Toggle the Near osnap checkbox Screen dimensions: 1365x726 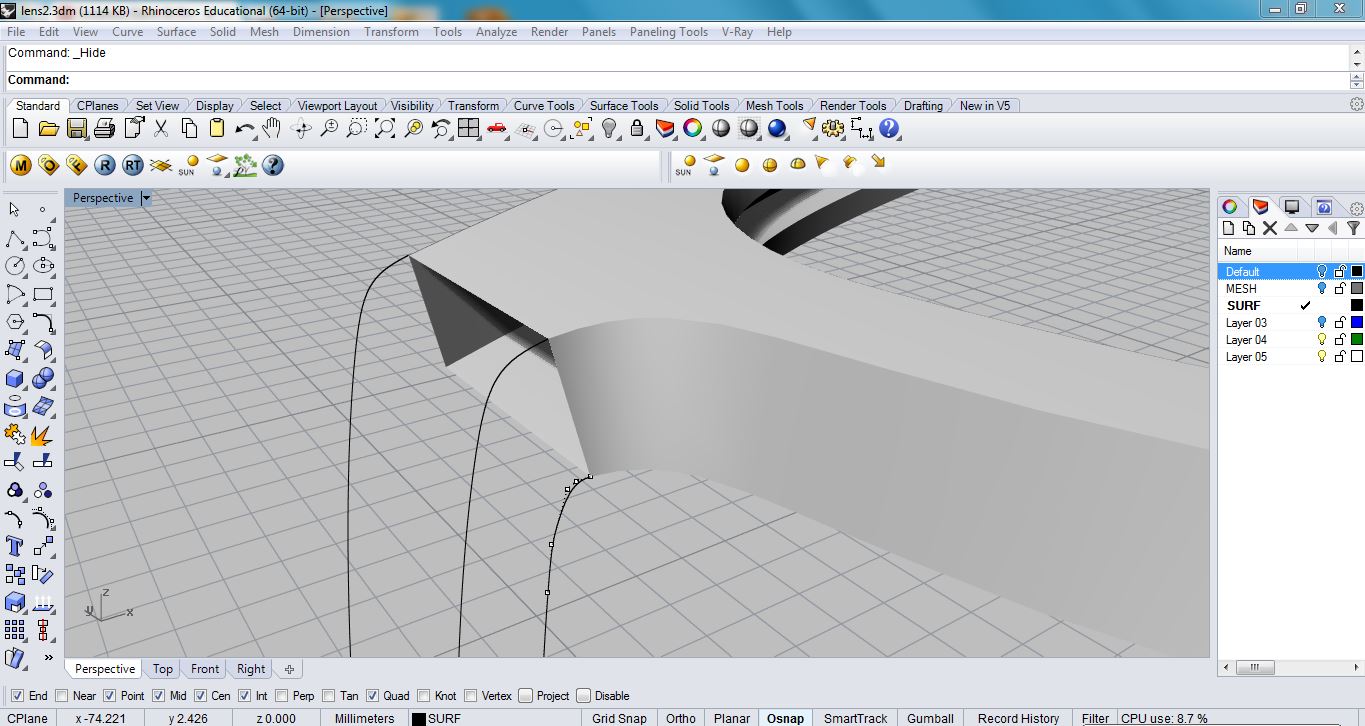click(x=62, y=696)
